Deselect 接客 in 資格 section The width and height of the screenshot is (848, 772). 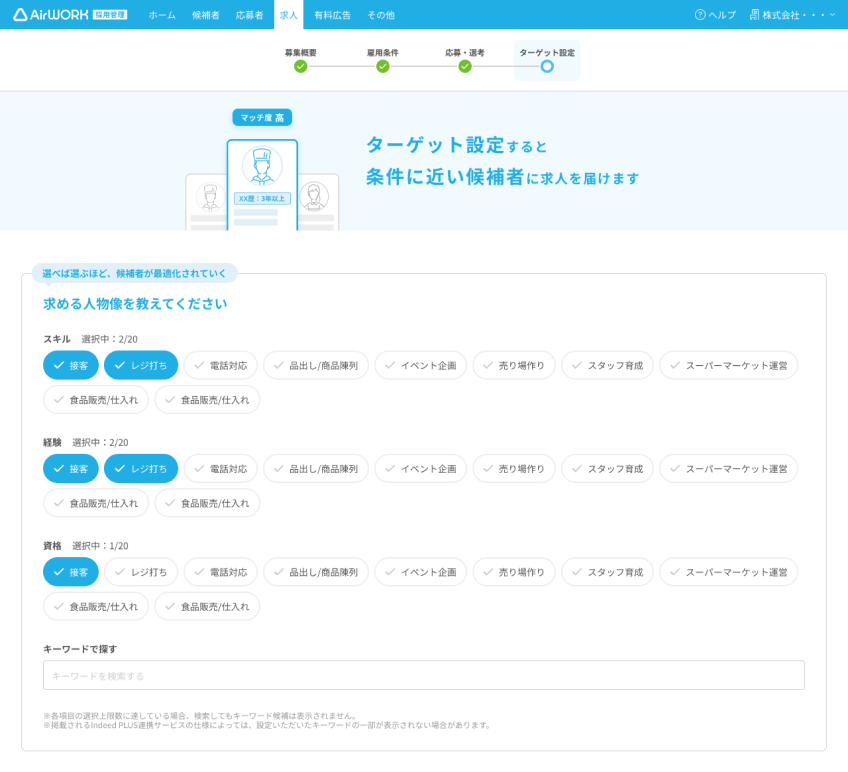pos(71,572)
